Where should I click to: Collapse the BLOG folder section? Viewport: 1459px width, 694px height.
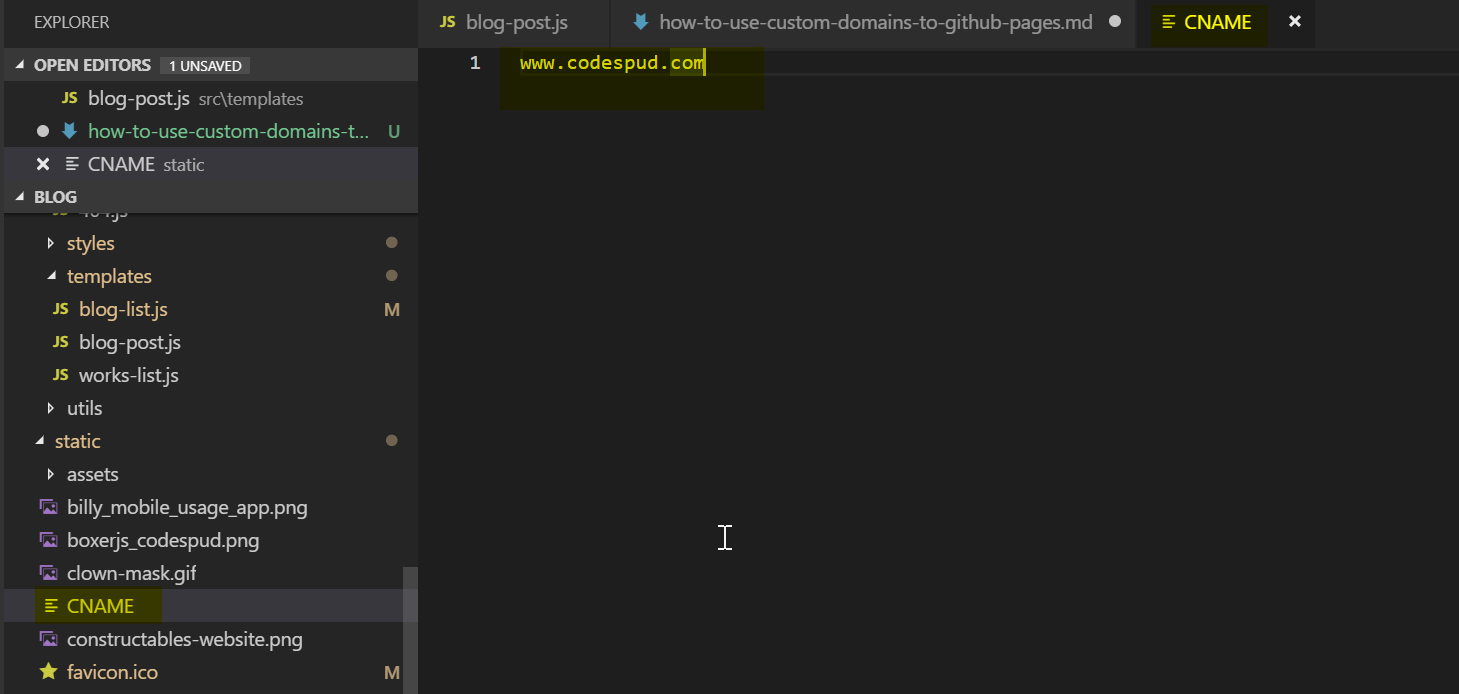pos(21,197)
